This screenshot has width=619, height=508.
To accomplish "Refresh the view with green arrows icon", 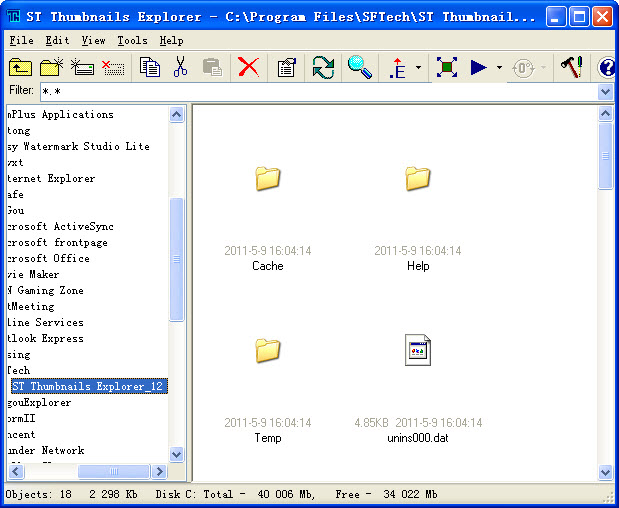I will (x=323, y=67).
